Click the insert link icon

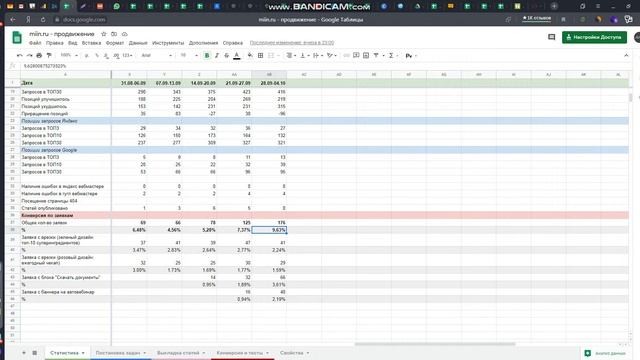[x=347, y=56]
